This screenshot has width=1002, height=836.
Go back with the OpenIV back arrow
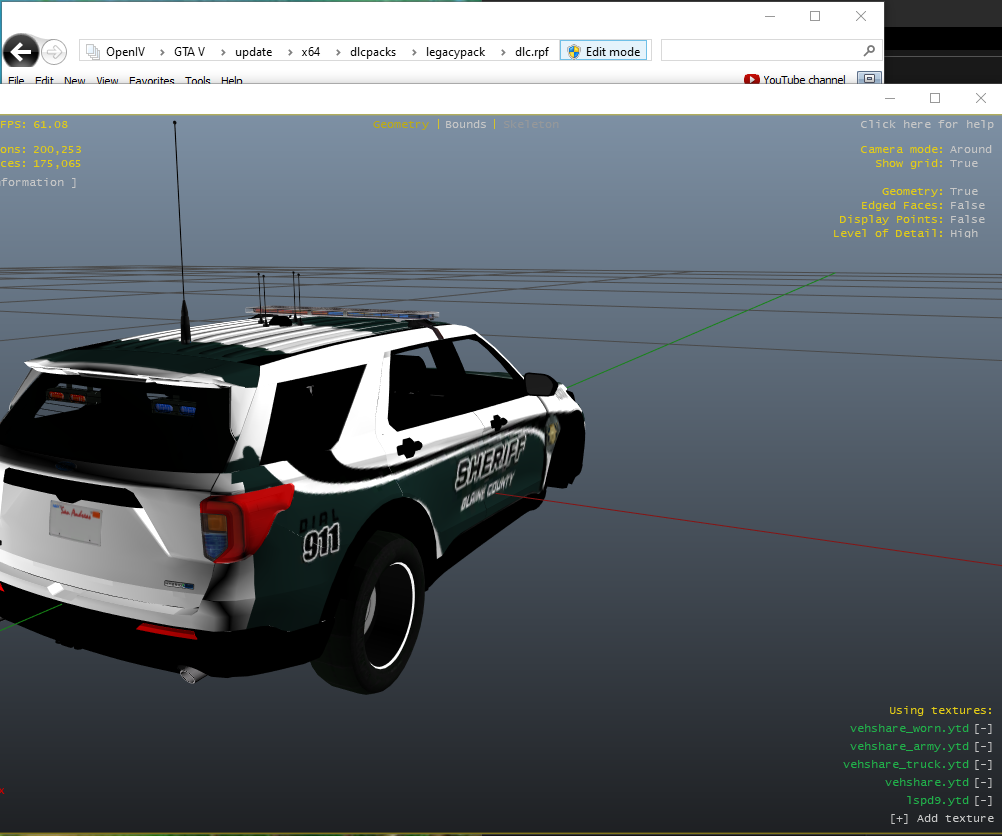[x=21, y=52]
